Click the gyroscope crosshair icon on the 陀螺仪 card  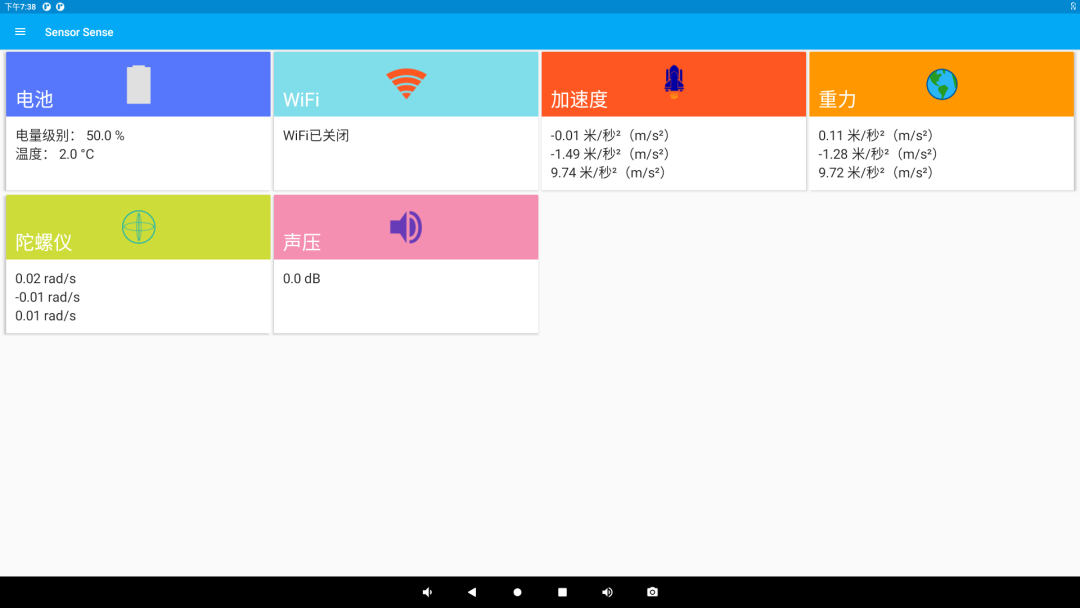(x=138, y=227)
